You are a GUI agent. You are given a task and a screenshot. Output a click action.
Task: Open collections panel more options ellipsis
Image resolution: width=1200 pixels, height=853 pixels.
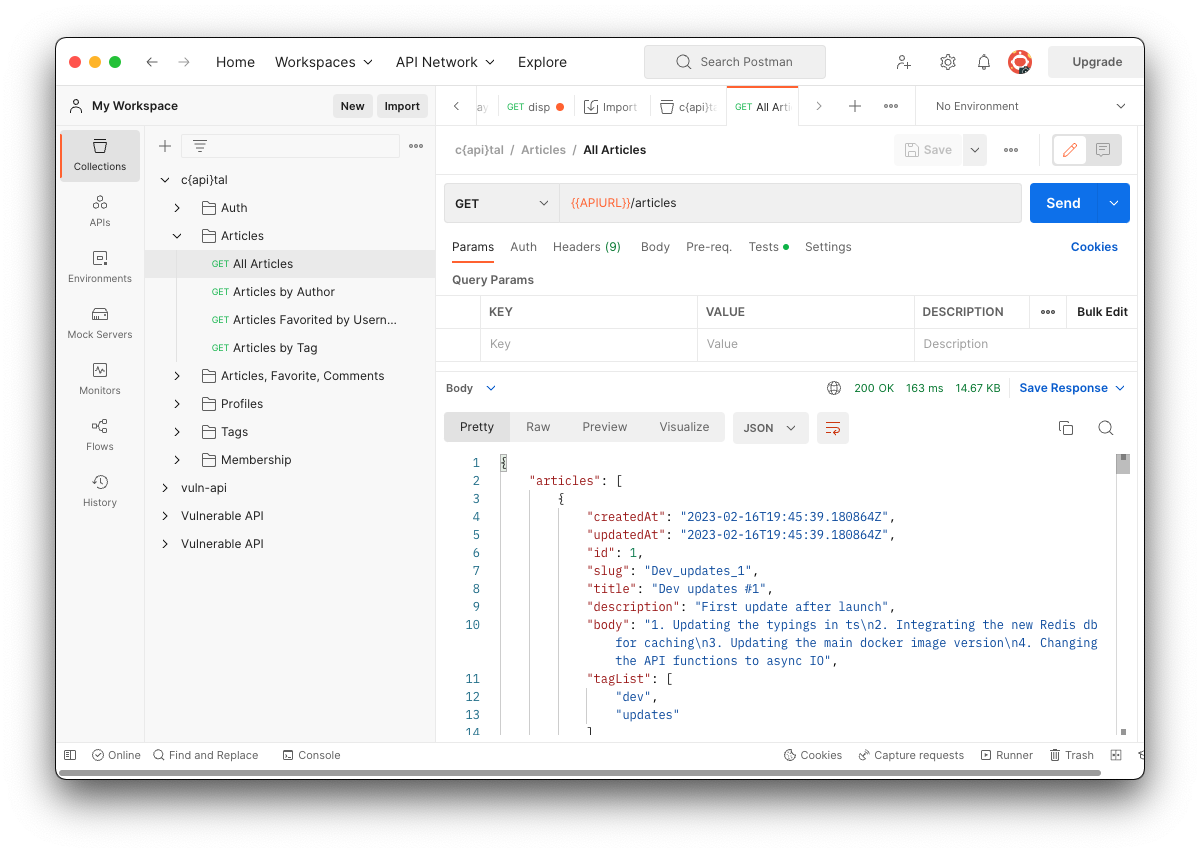click(417, 146)
